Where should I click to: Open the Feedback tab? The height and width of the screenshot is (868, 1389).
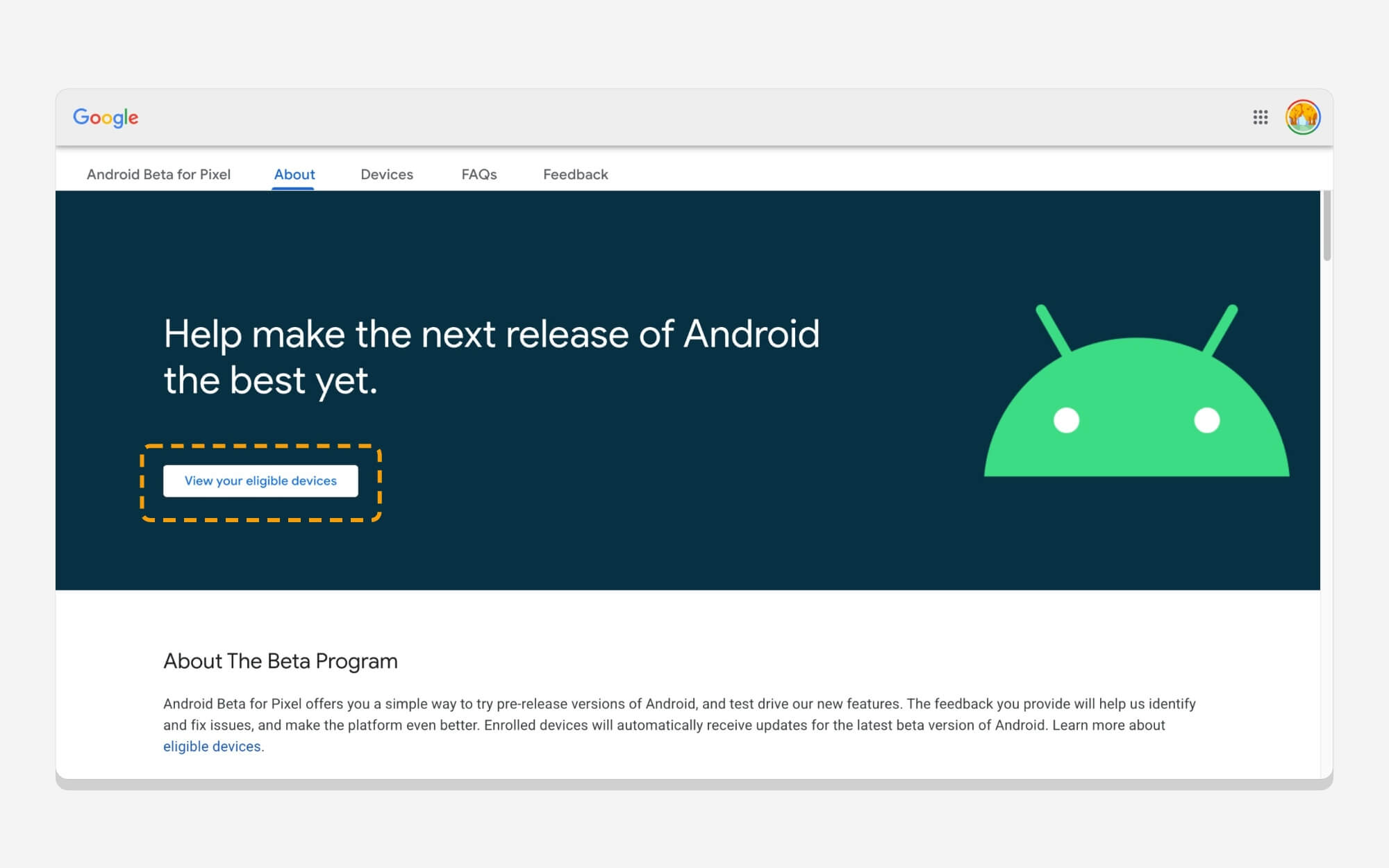click(575, 174)
